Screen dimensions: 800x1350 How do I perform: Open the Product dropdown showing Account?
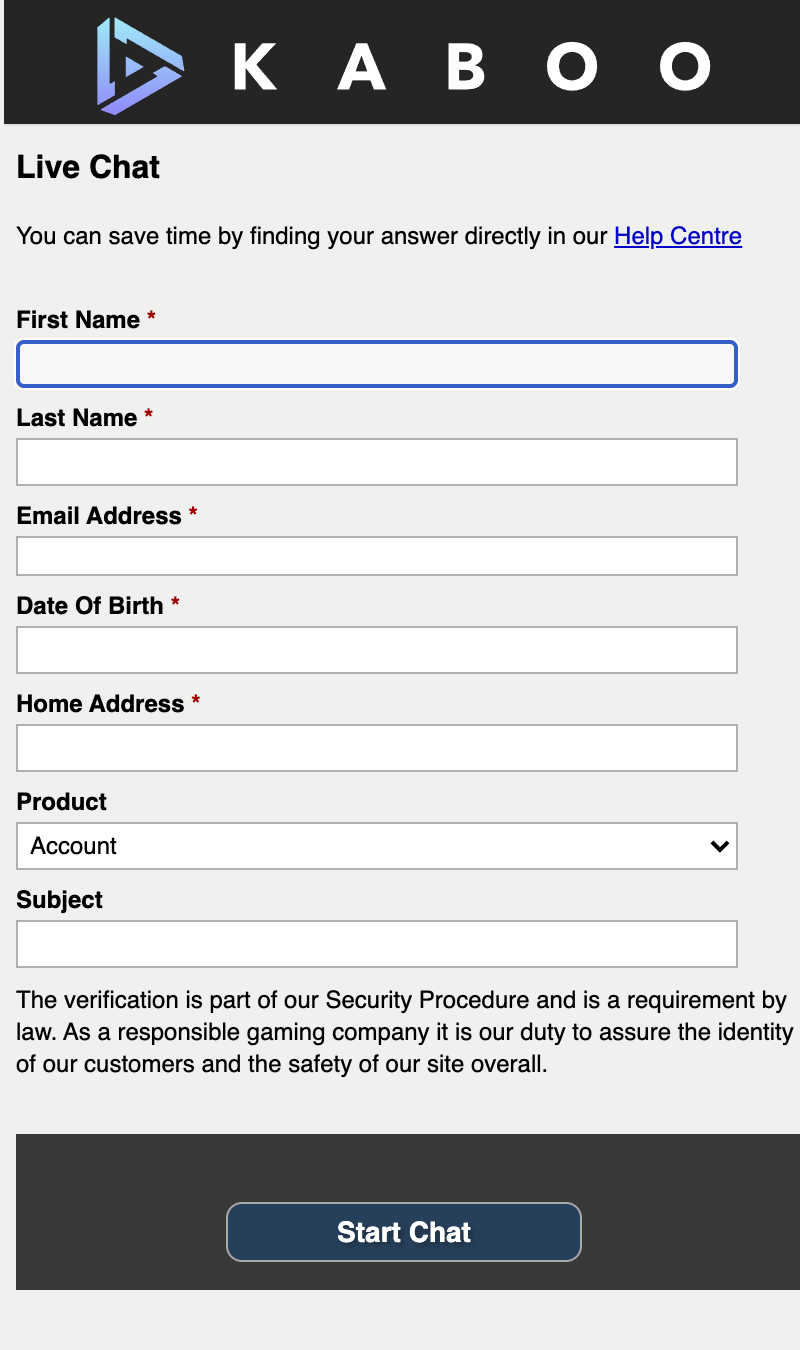[360, 846]
